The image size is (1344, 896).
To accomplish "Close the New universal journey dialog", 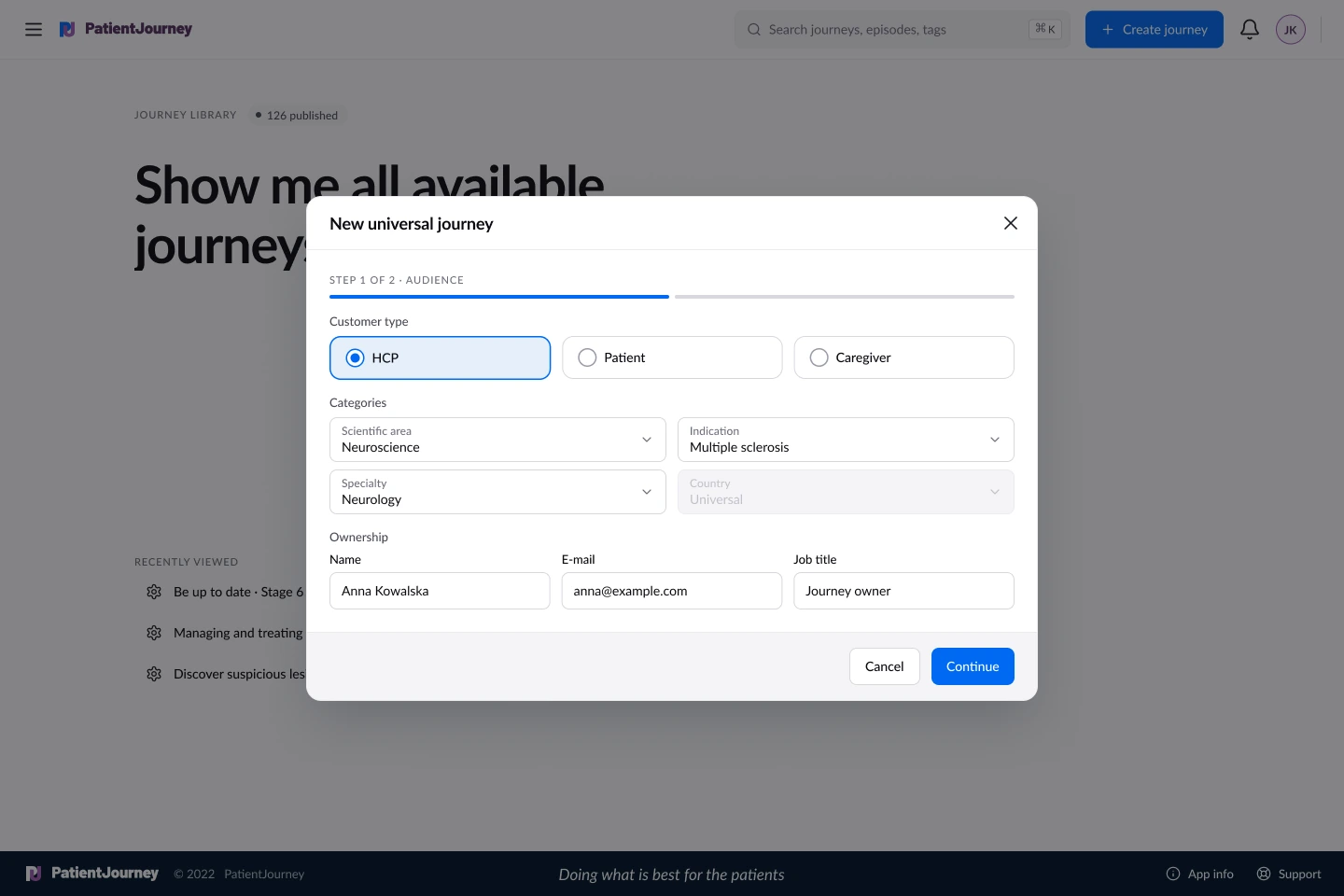I will [x=1011, y=223].
